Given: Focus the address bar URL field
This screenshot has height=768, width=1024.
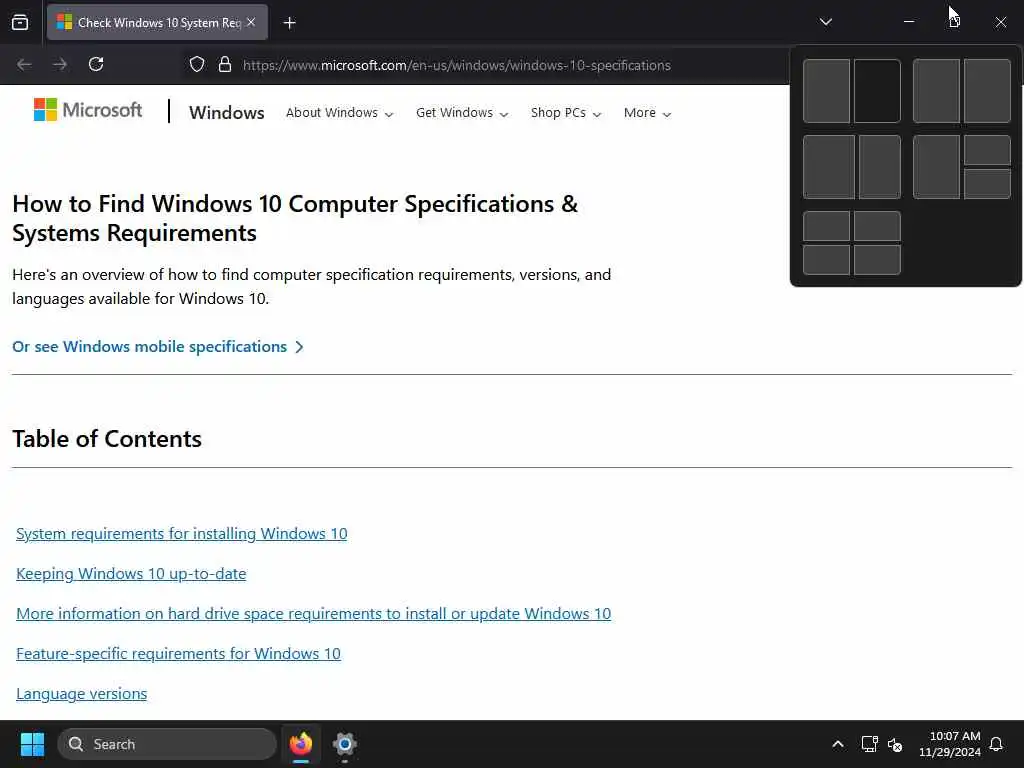Looking at the screenshot, I should [456, 65].
